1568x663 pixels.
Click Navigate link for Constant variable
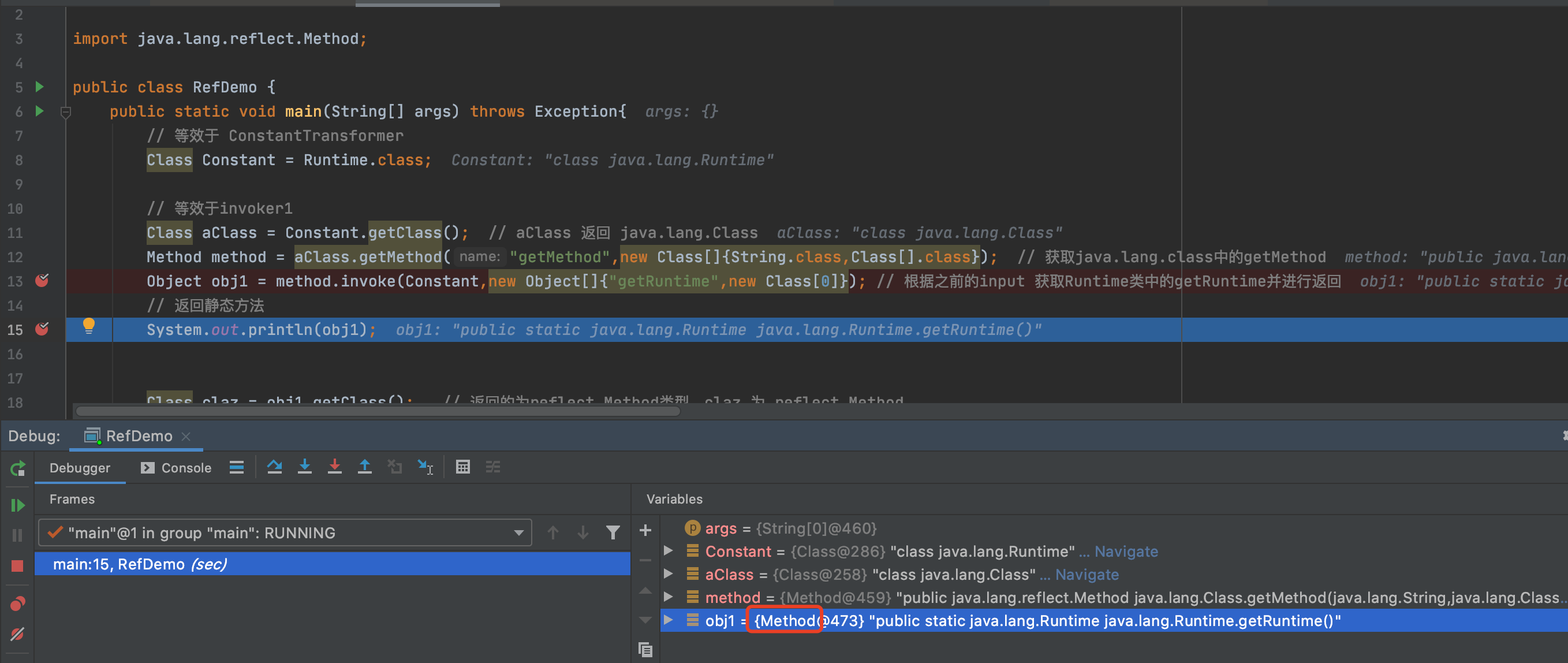pos(1125,552)
